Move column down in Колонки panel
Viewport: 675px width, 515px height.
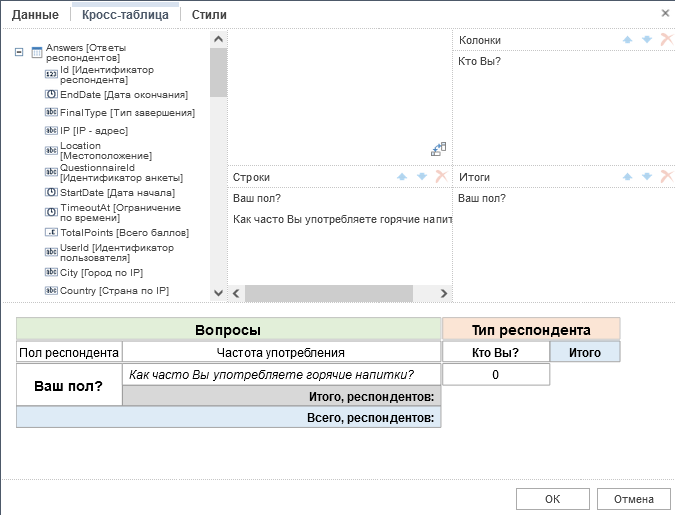(x=646, y=40)
